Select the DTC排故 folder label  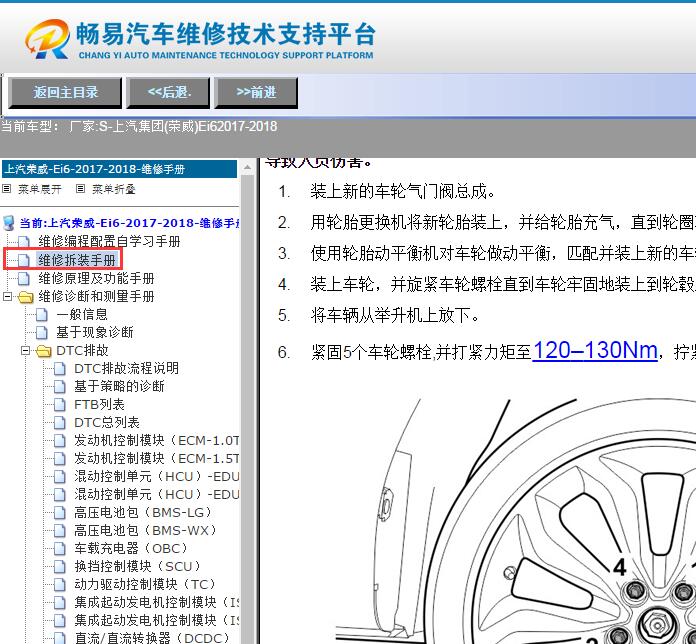(82, 351)
